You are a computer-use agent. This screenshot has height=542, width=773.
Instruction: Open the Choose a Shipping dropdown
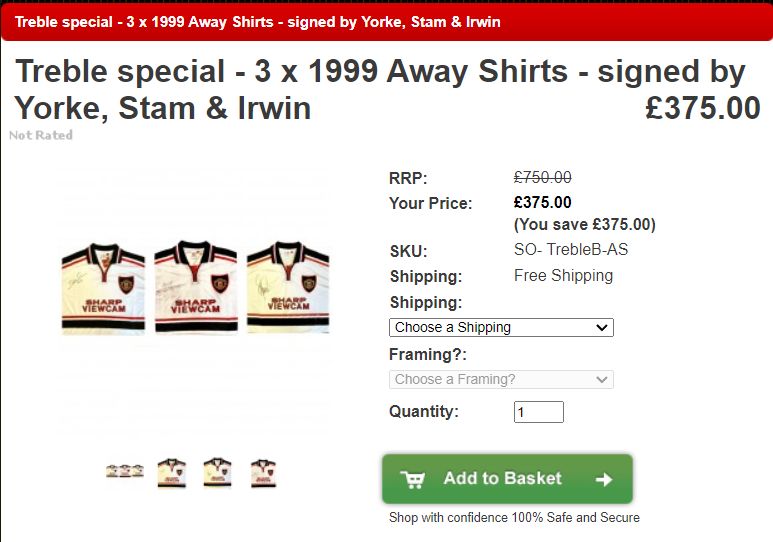500,327
